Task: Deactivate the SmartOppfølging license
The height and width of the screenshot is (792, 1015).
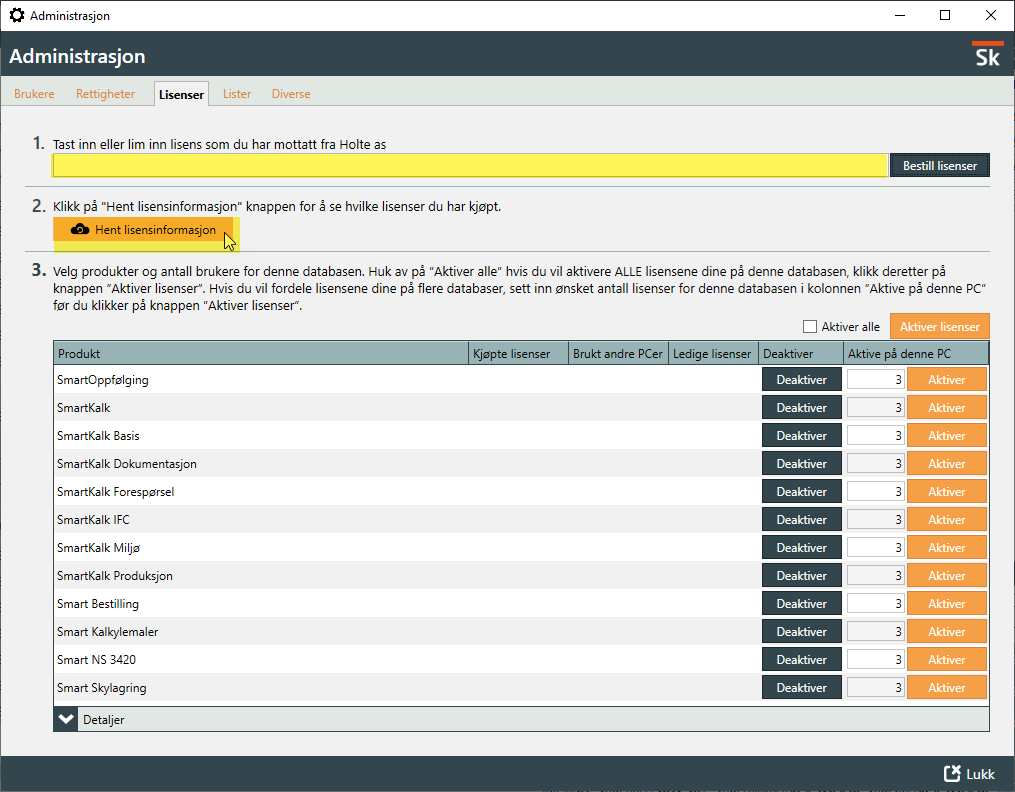Action: click(801, 380)
